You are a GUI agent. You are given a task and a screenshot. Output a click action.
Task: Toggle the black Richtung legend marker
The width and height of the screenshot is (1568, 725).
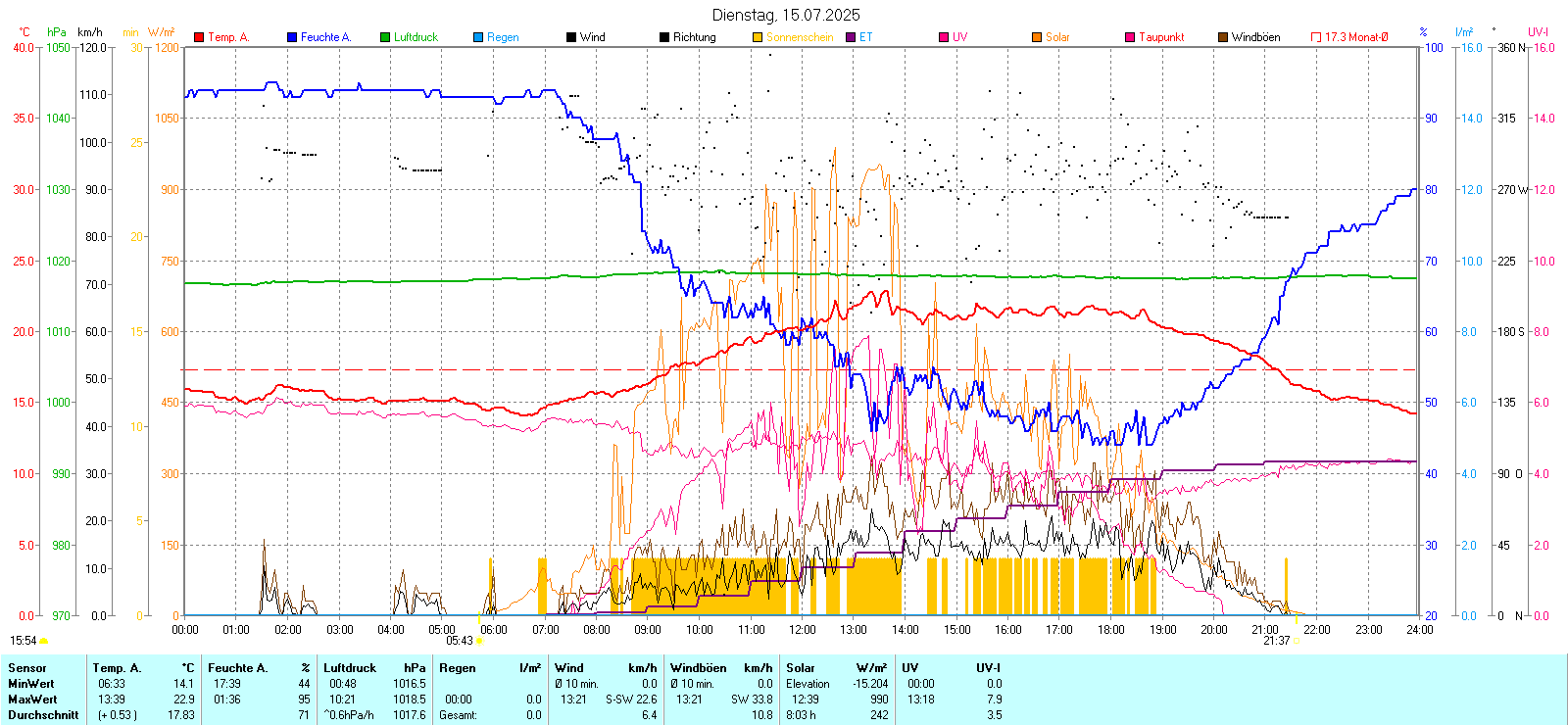[664, 37]
